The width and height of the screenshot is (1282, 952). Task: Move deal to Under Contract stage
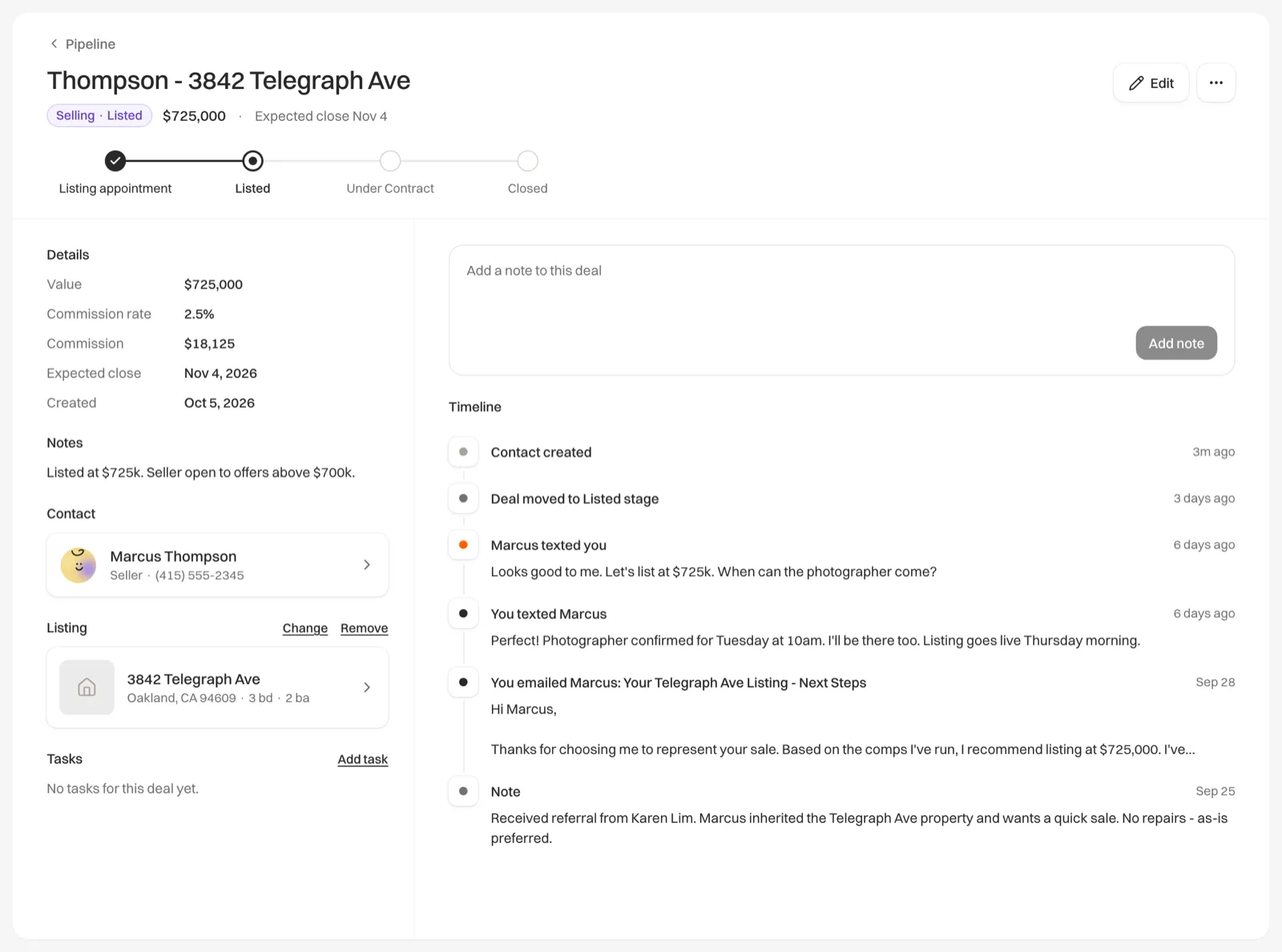pos(390,161)
